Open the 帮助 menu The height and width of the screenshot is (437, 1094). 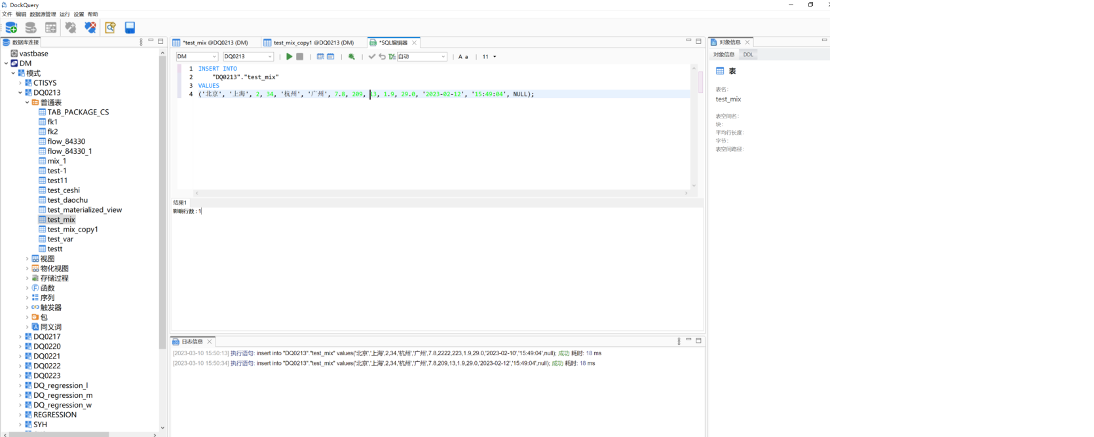pos(93,14)
